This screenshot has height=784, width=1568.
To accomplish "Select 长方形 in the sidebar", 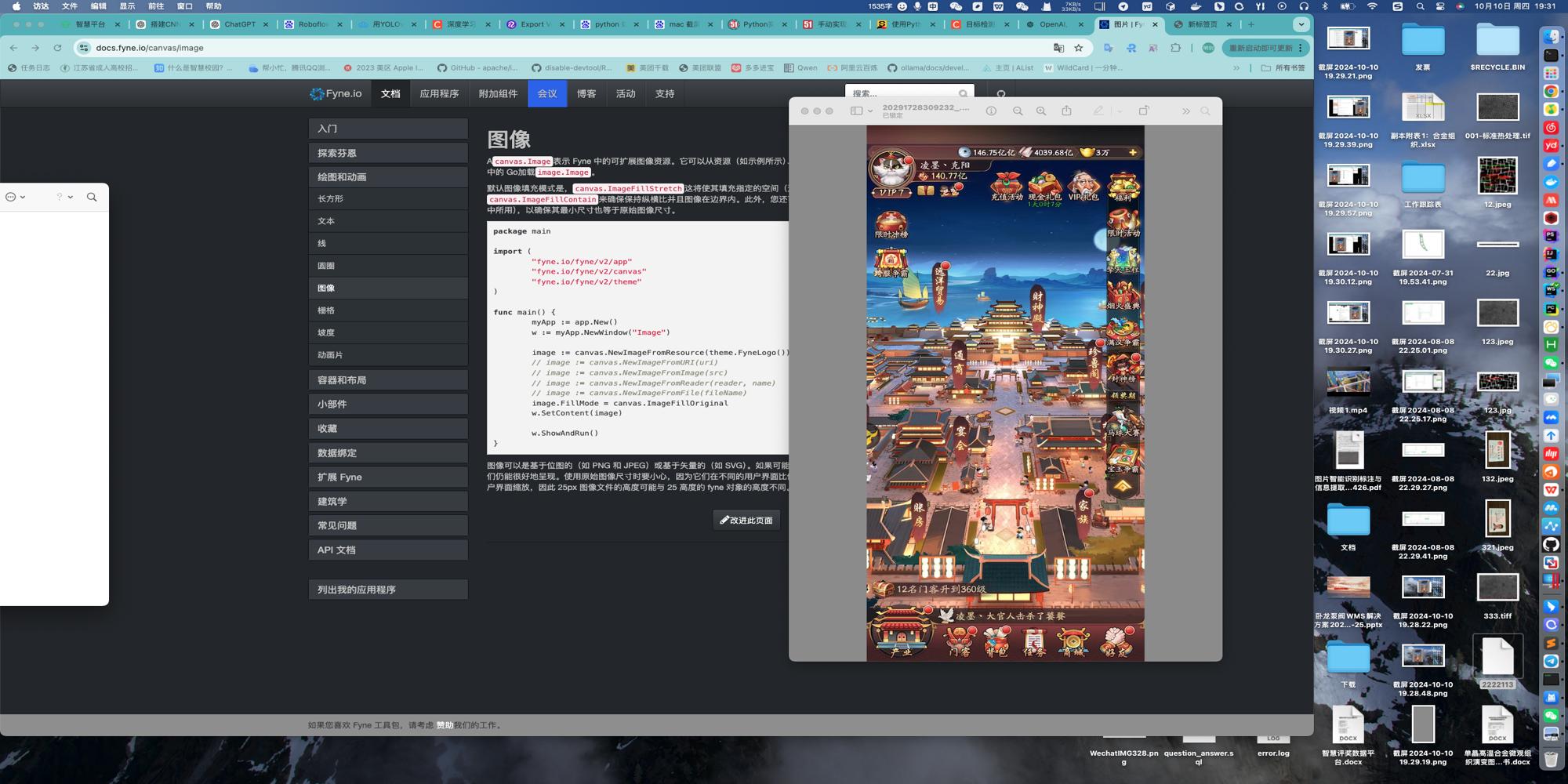I will point(388,199).
